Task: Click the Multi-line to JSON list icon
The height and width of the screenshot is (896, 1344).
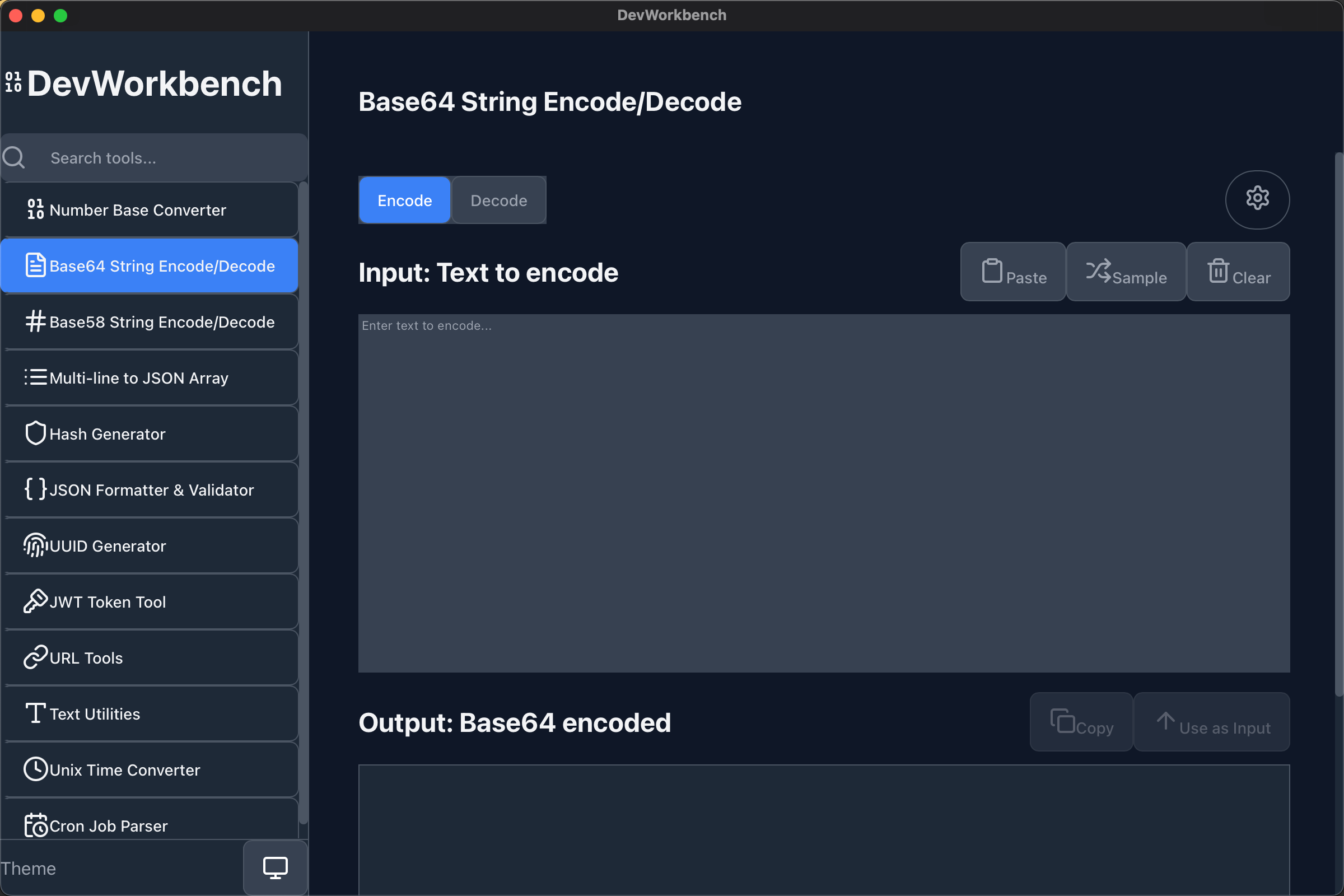Action: coord(35,377)
